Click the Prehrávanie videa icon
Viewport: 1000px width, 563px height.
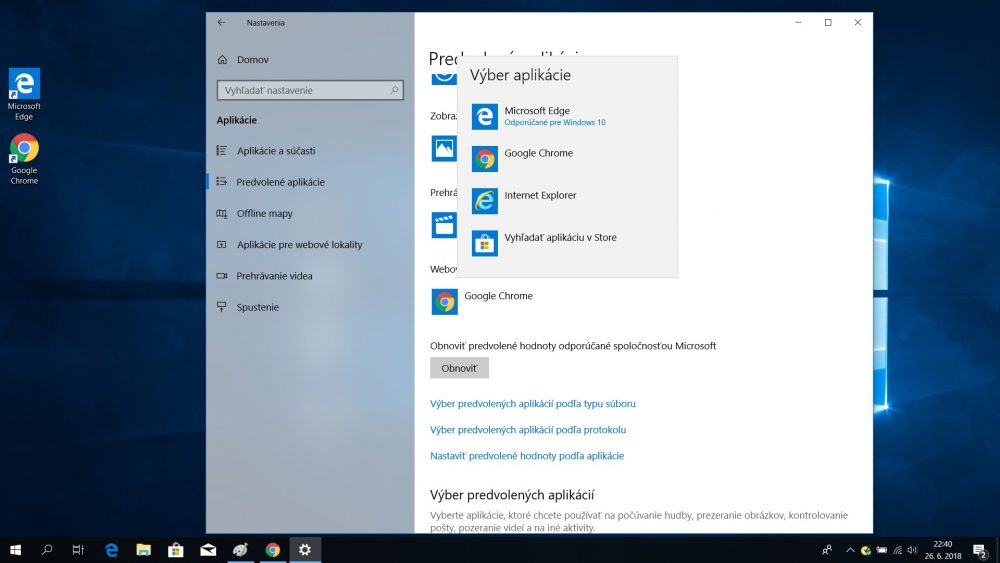tap(221, 275)
